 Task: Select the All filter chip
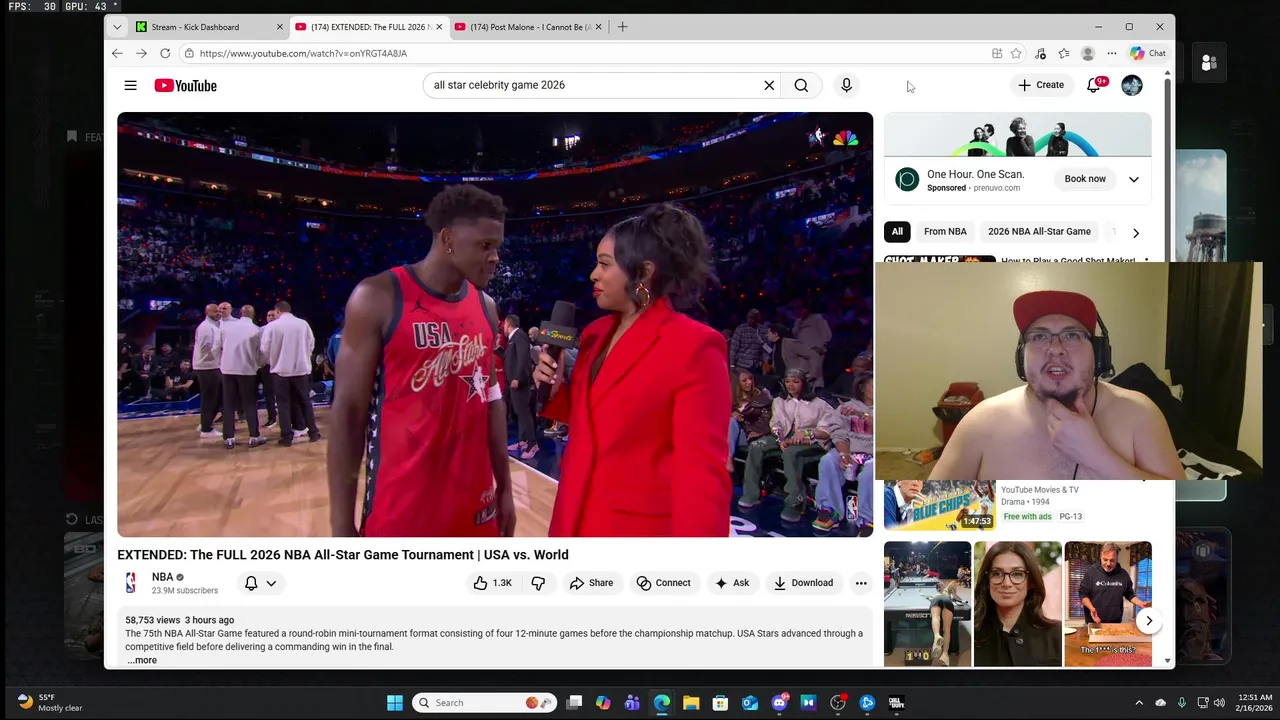pos(897,232)
